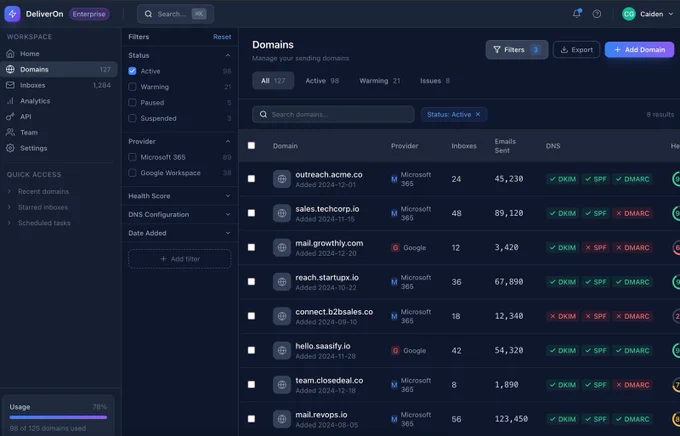Uncheck the Active status filter

(132, 71)
